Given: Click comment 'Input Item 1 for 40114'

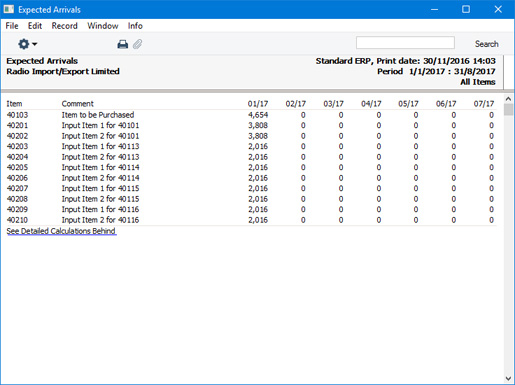Looking at the screenshot, I should point(100,167).
